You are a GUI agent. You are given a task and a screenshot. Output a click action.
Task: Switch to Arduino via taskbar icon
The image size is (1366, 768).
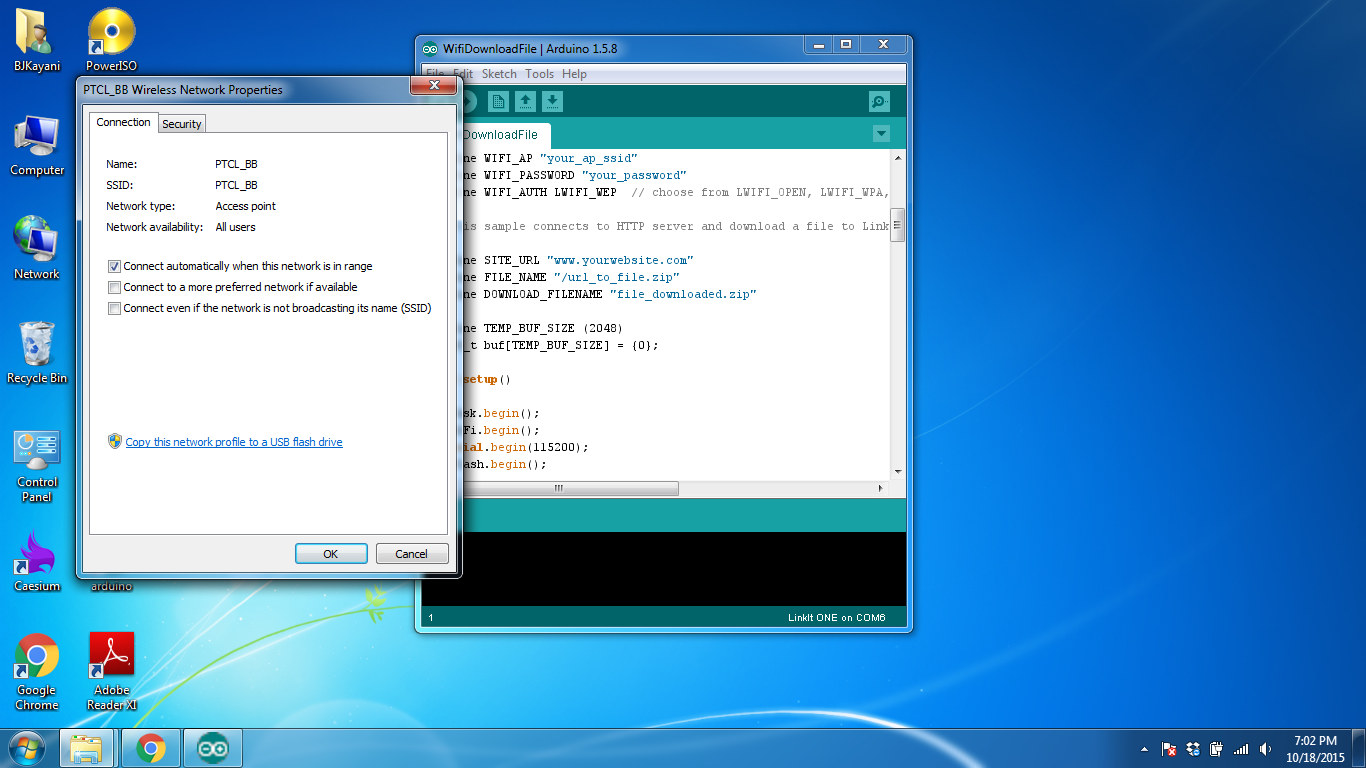213,748
